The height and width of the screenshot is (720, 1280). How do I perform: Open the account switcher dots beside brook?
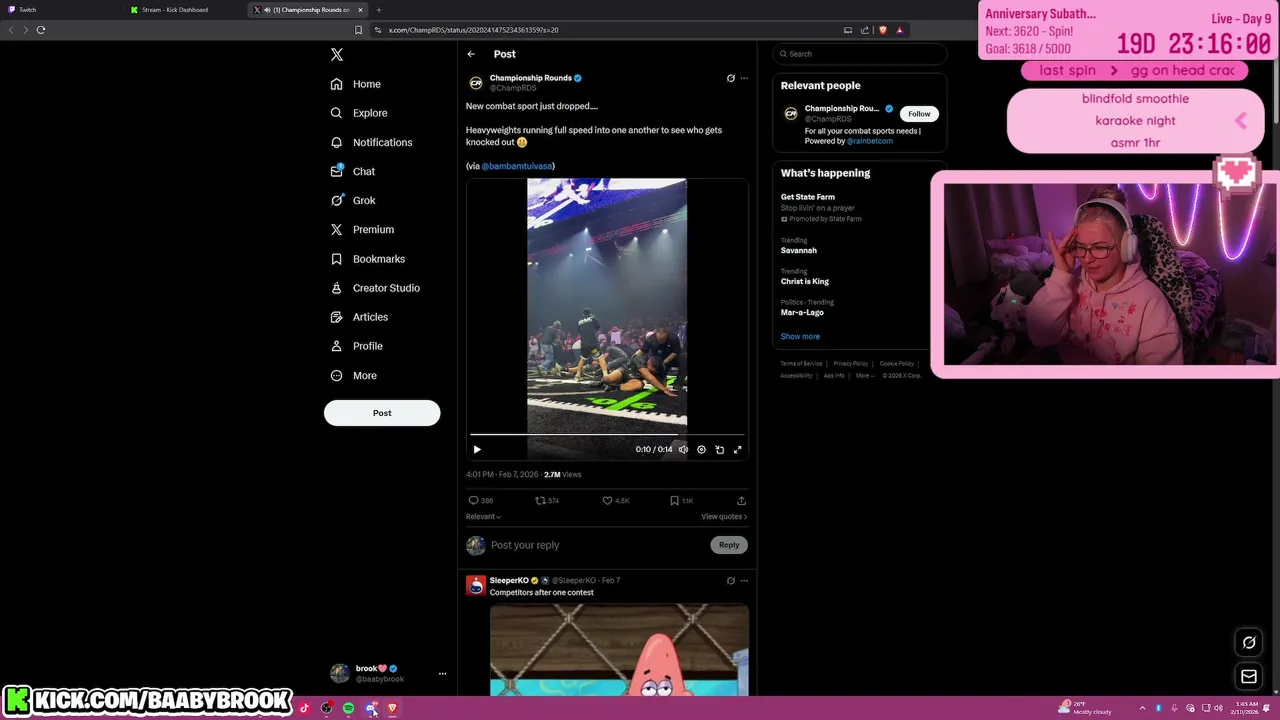click(442, 674)
